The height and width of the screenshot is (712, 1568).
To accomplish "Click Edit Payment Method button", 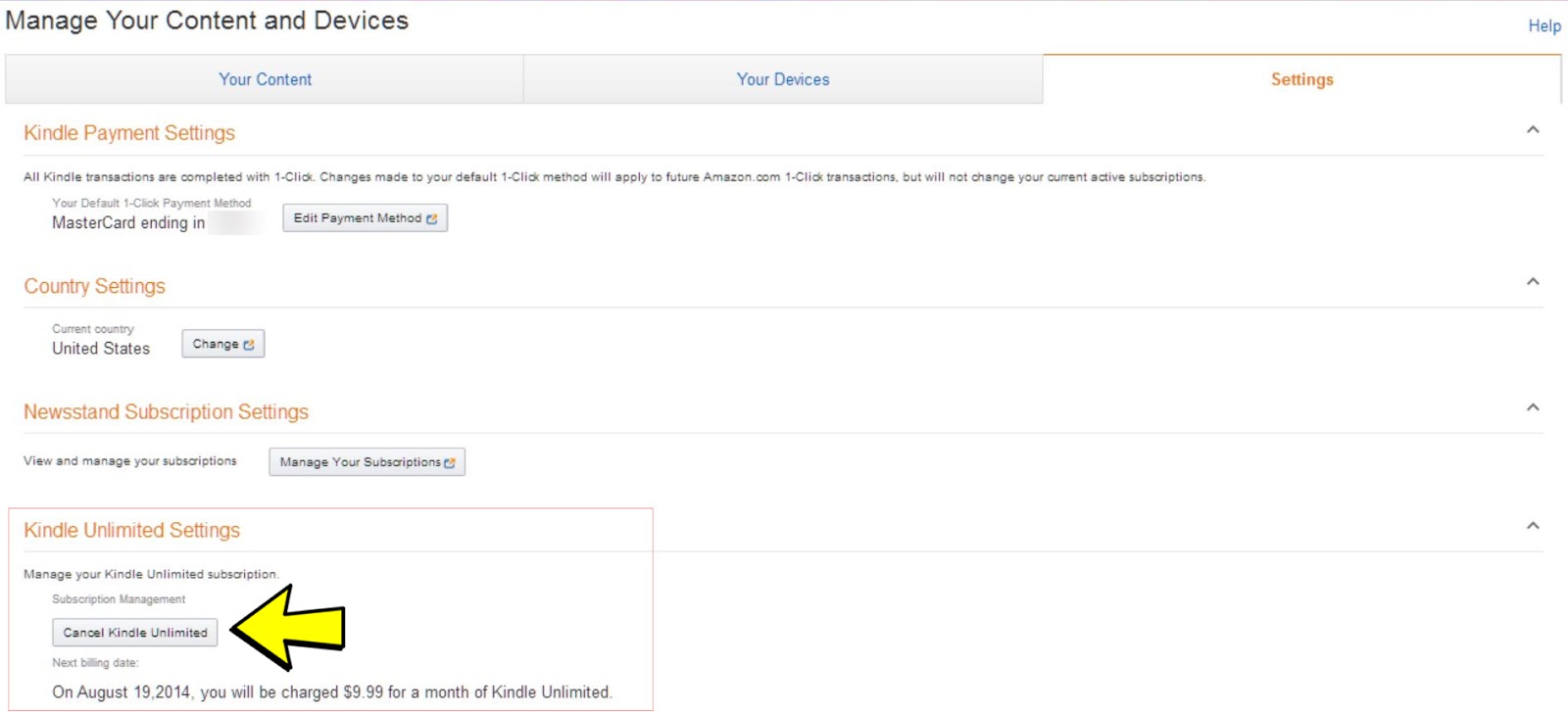I will (x=365, y=217).
